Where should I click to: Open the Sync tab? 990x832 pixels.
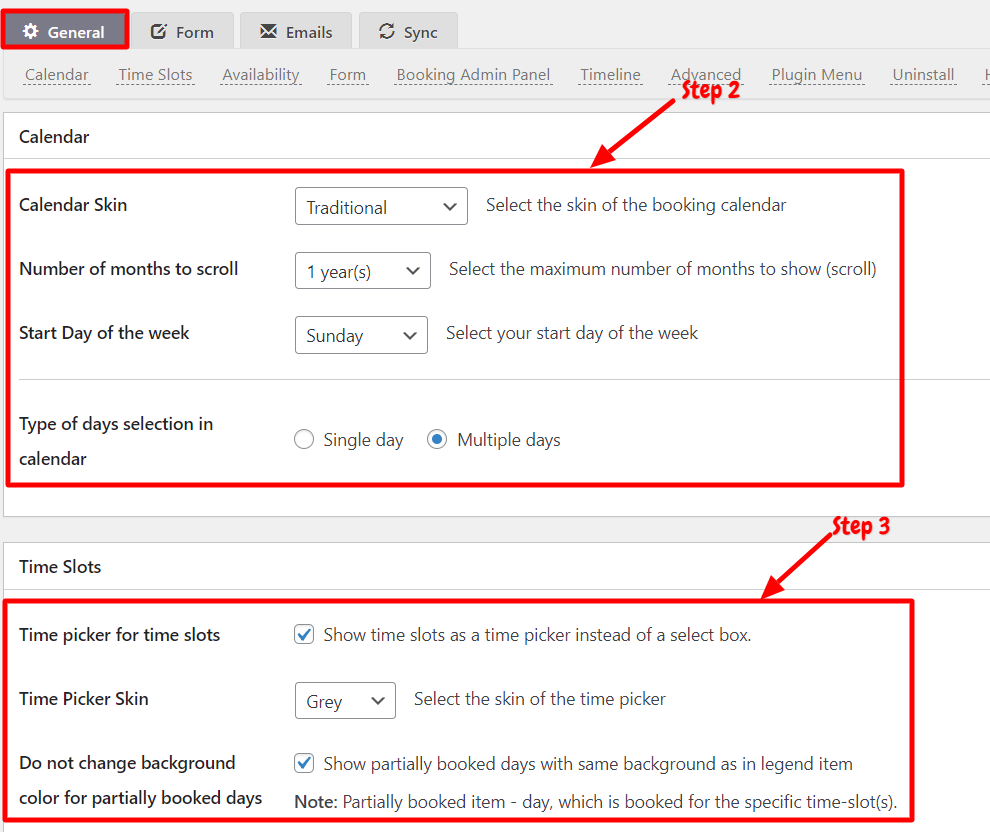coord(409,31)
